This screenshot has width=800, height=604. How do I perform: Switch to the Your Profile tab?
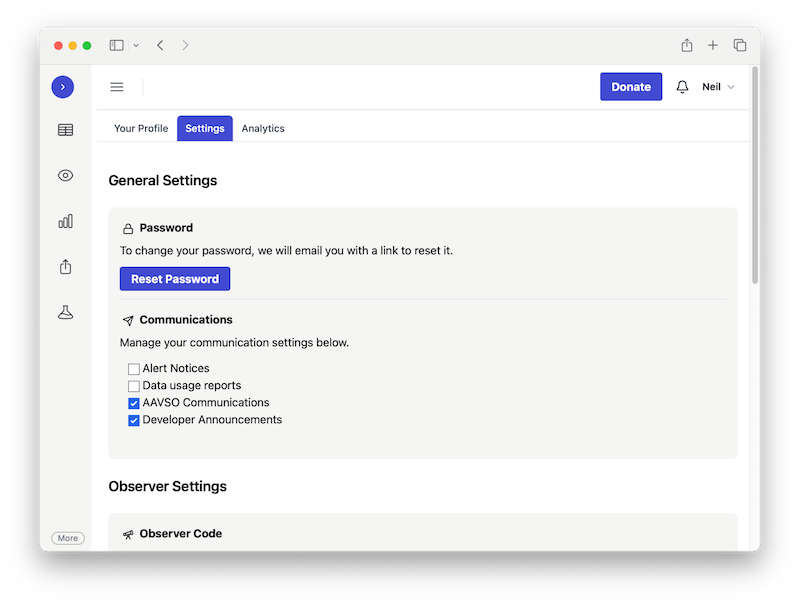pos(141,129)
